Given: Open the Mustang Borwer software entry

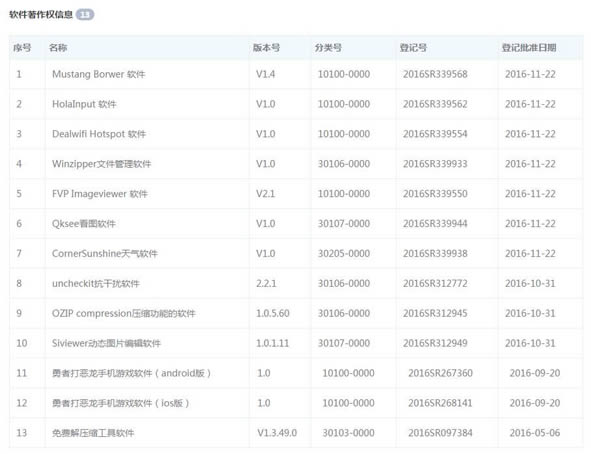Looking at the screenshot, I should click(x=98, y=74).
